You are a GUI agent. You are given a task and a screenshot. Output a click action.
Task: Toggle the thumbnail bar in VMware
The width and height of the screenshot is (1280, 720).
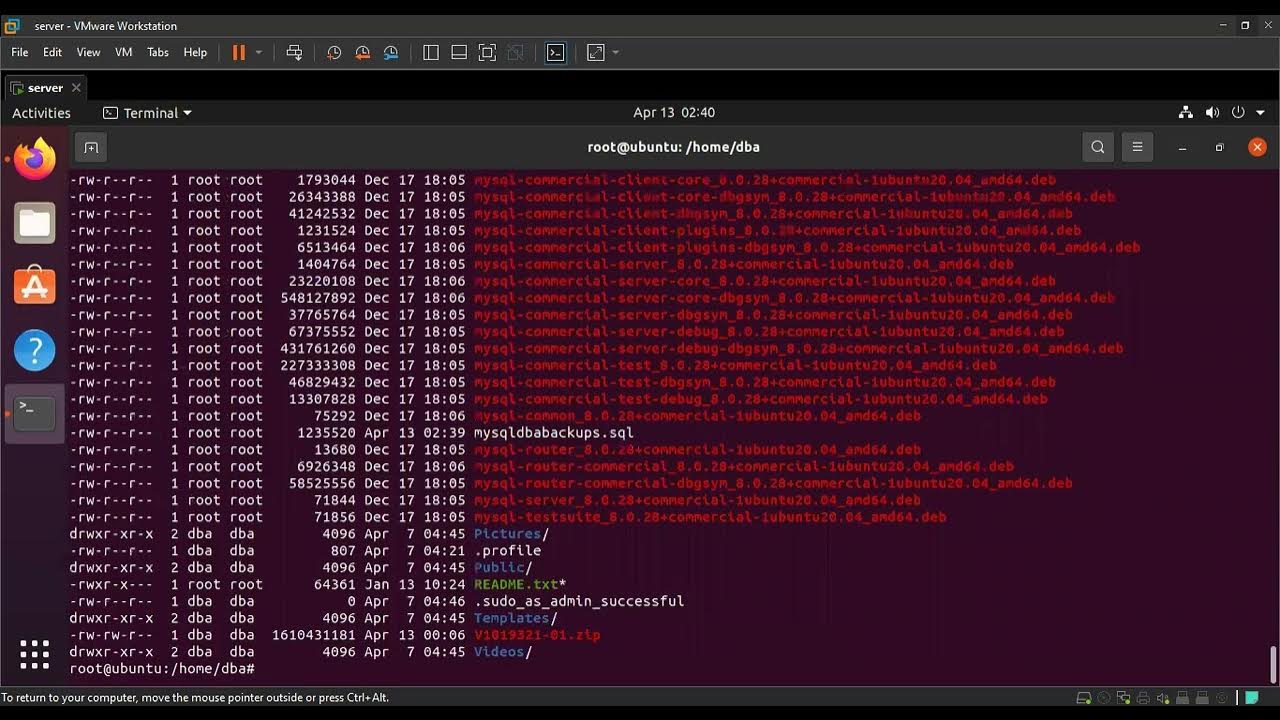click(x=459, y=52)
